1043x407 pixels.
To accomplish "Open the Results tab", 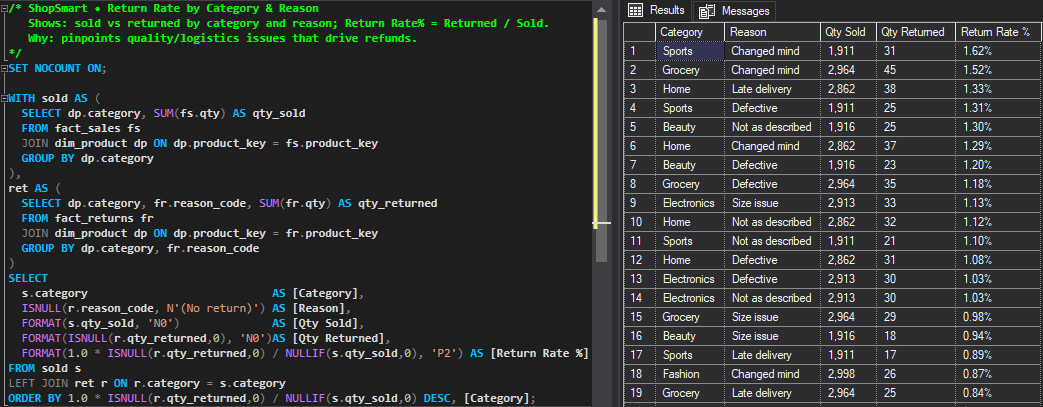I will [x=666, y=10].
